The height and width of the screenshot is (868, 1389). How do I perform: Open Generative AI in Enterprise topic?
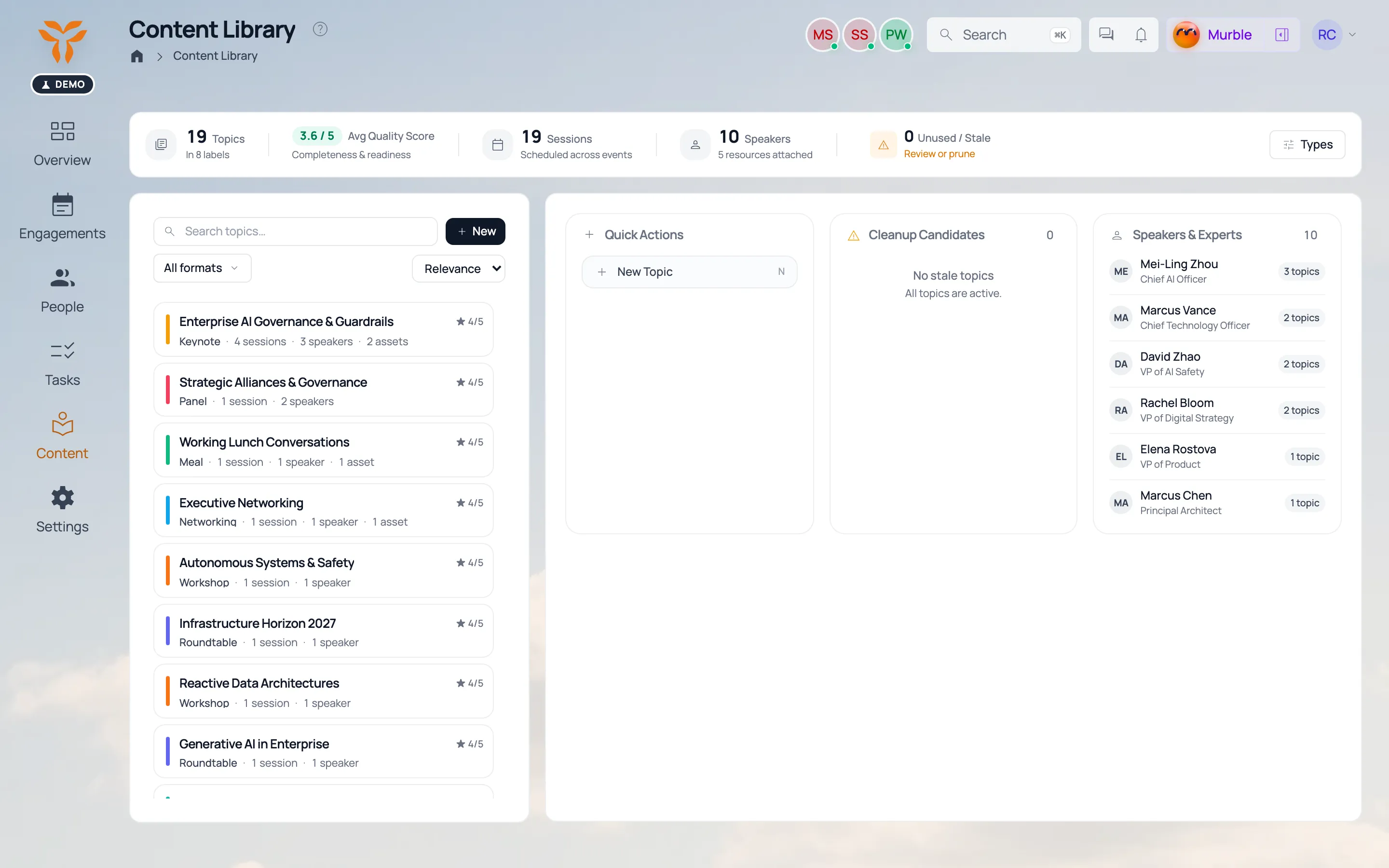pyautogui.click(x=323, y=751)
